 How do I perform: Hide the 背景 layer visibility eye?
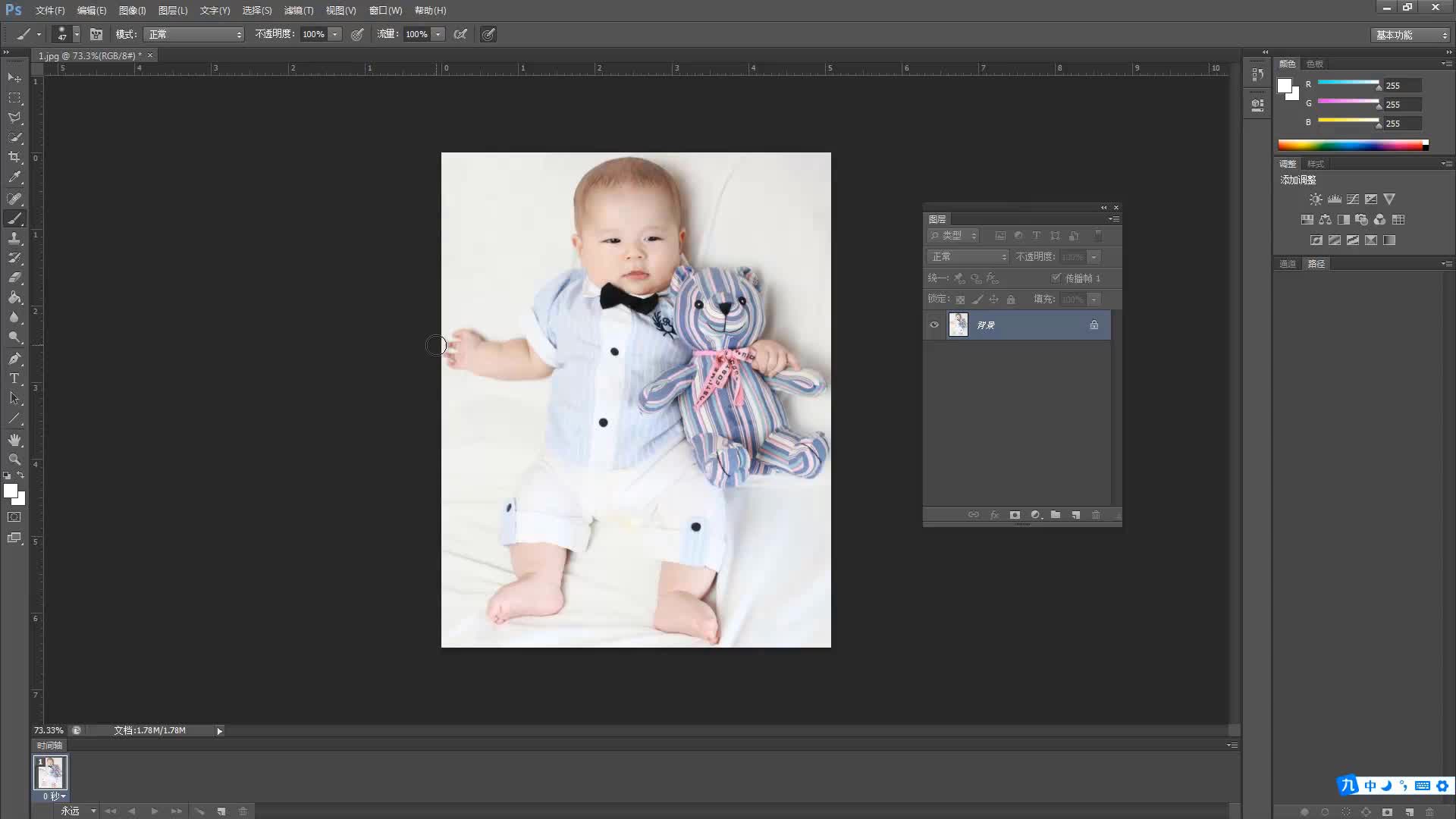934,325
